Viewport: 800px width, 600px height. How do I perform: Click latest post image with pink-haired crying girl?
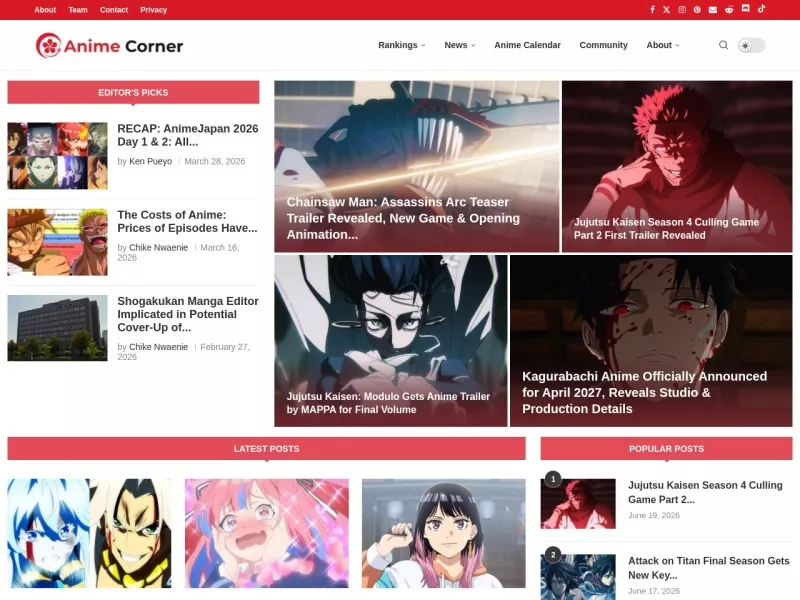point(267,533)
